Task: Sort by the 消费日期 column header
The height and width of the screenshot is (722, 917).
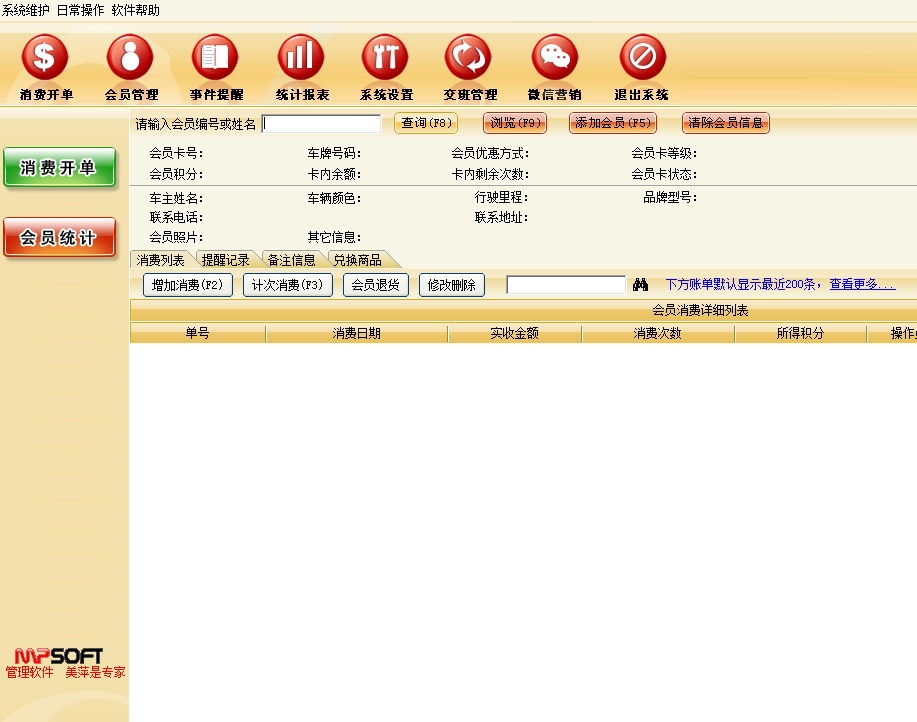Action: click(356, 334)
